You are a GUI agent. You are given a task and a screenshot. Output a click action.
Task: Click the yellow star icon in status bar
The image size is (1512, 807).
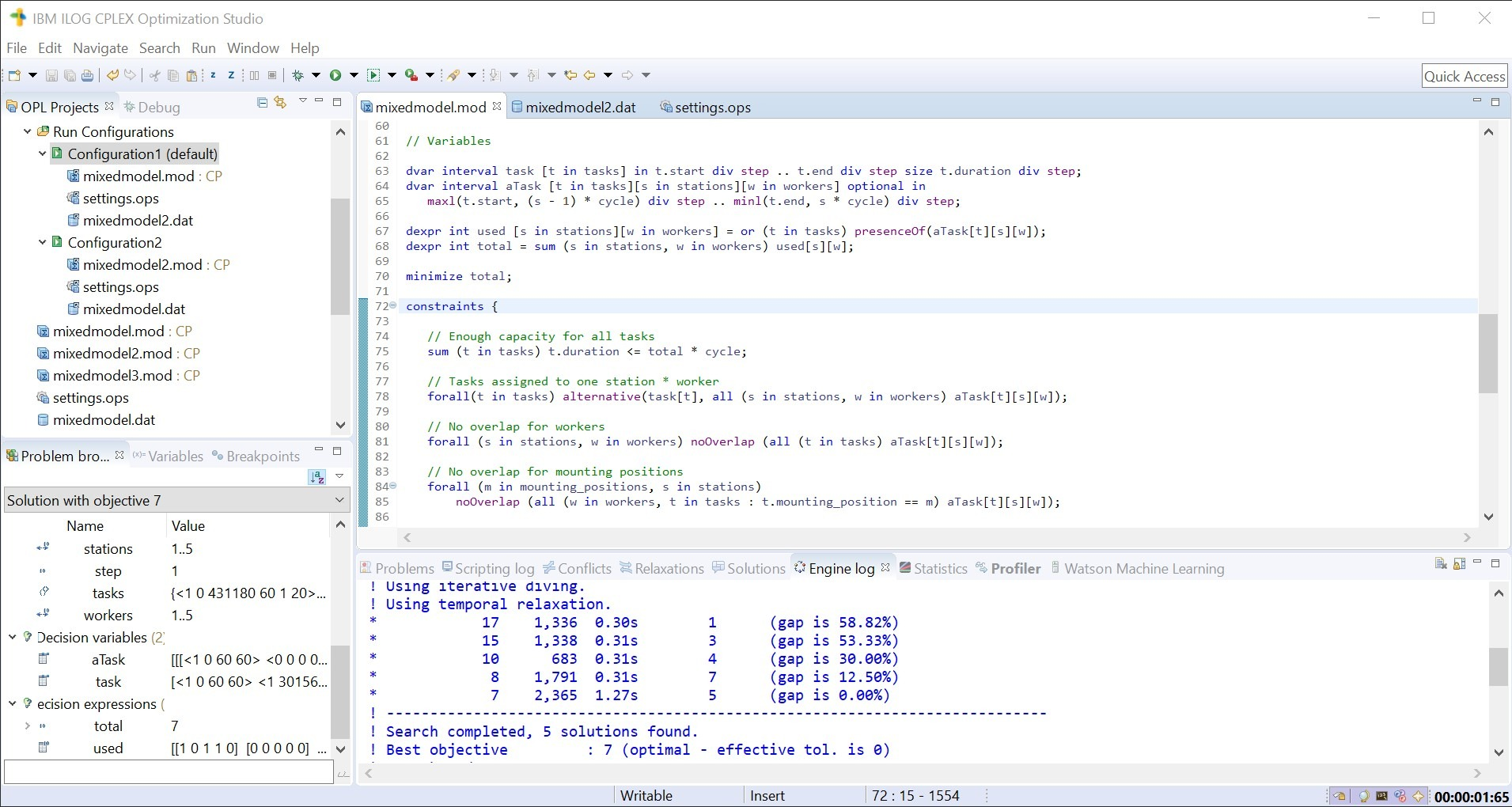point(1419,797)
